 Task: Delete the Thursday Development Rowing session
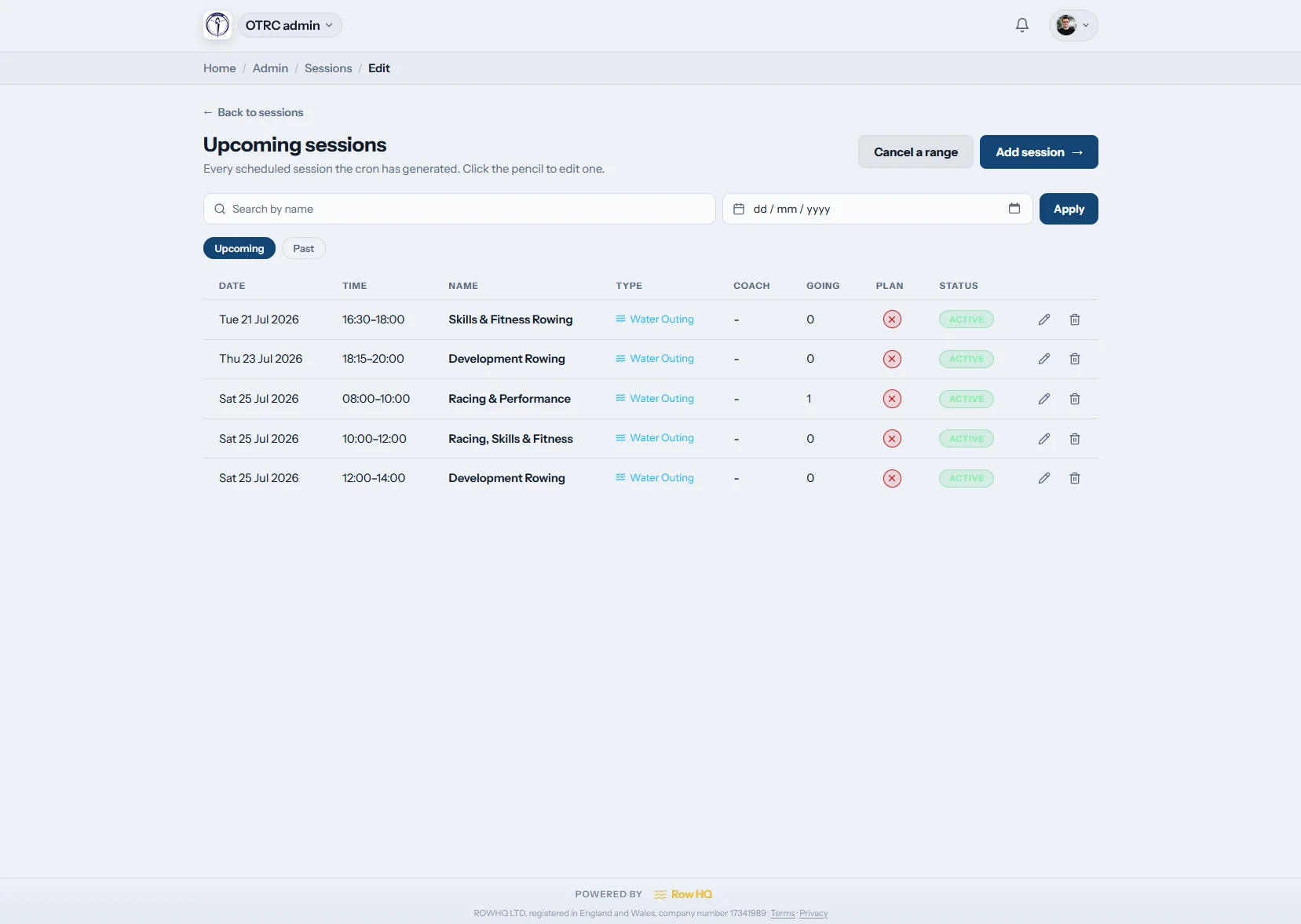[x=1074, y=359]
